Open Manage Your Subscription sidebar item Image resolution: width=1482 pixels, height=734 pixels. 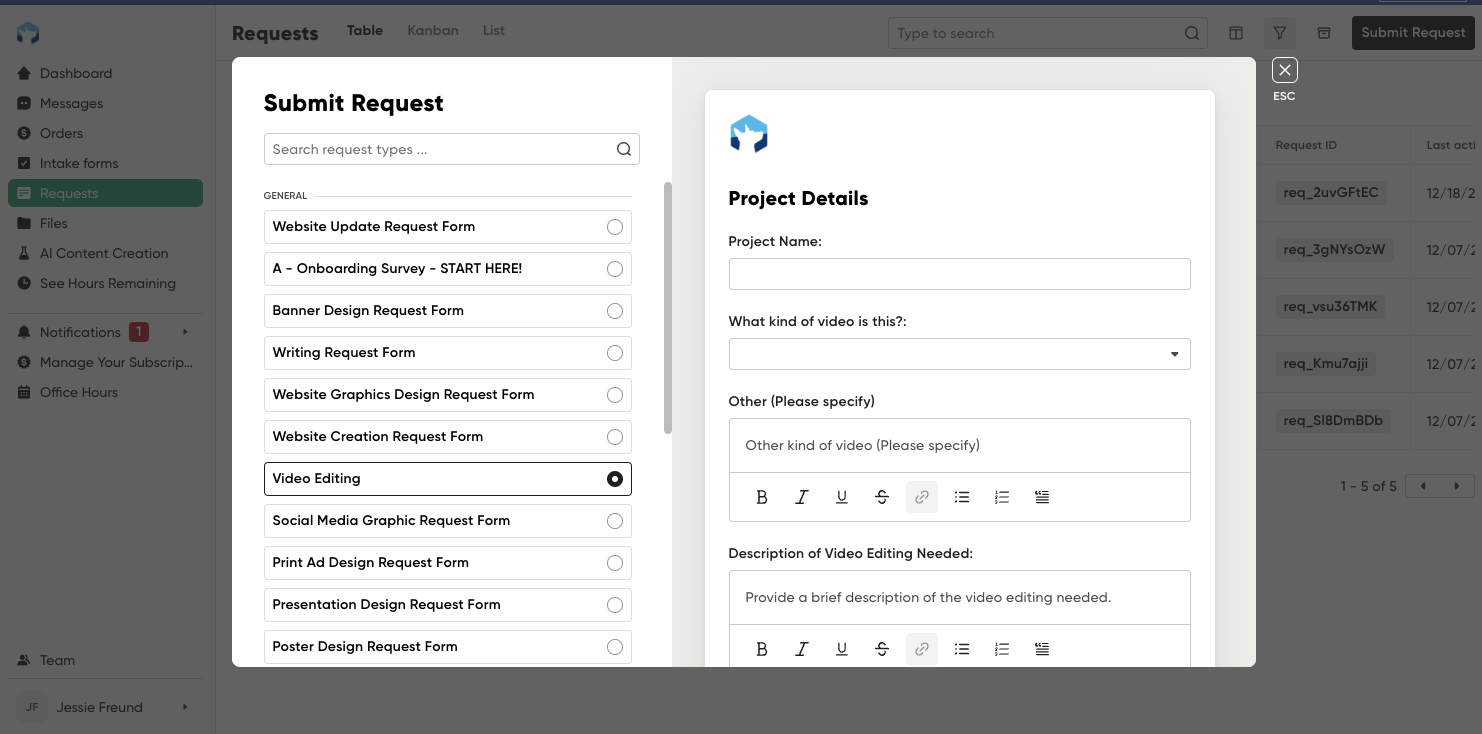point(105,362)
